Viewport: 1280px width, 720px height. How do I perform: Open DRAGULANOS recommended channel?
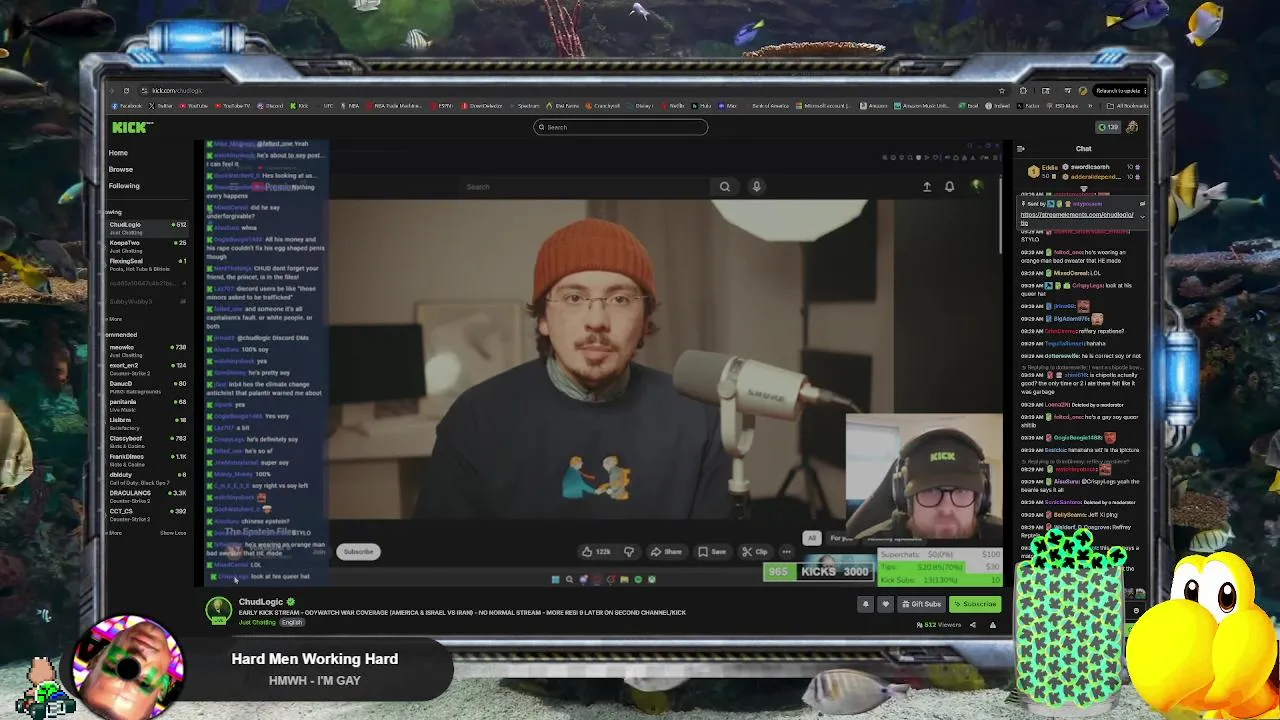[x=147, y=496]
